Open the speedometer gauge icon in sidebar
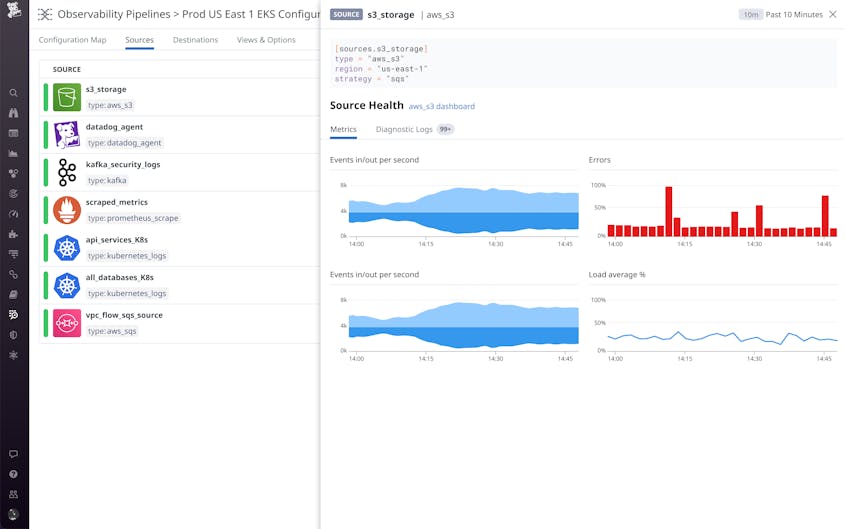Viewport: 847px width, 529px height. pyautogui.click(x=14, y=214)
